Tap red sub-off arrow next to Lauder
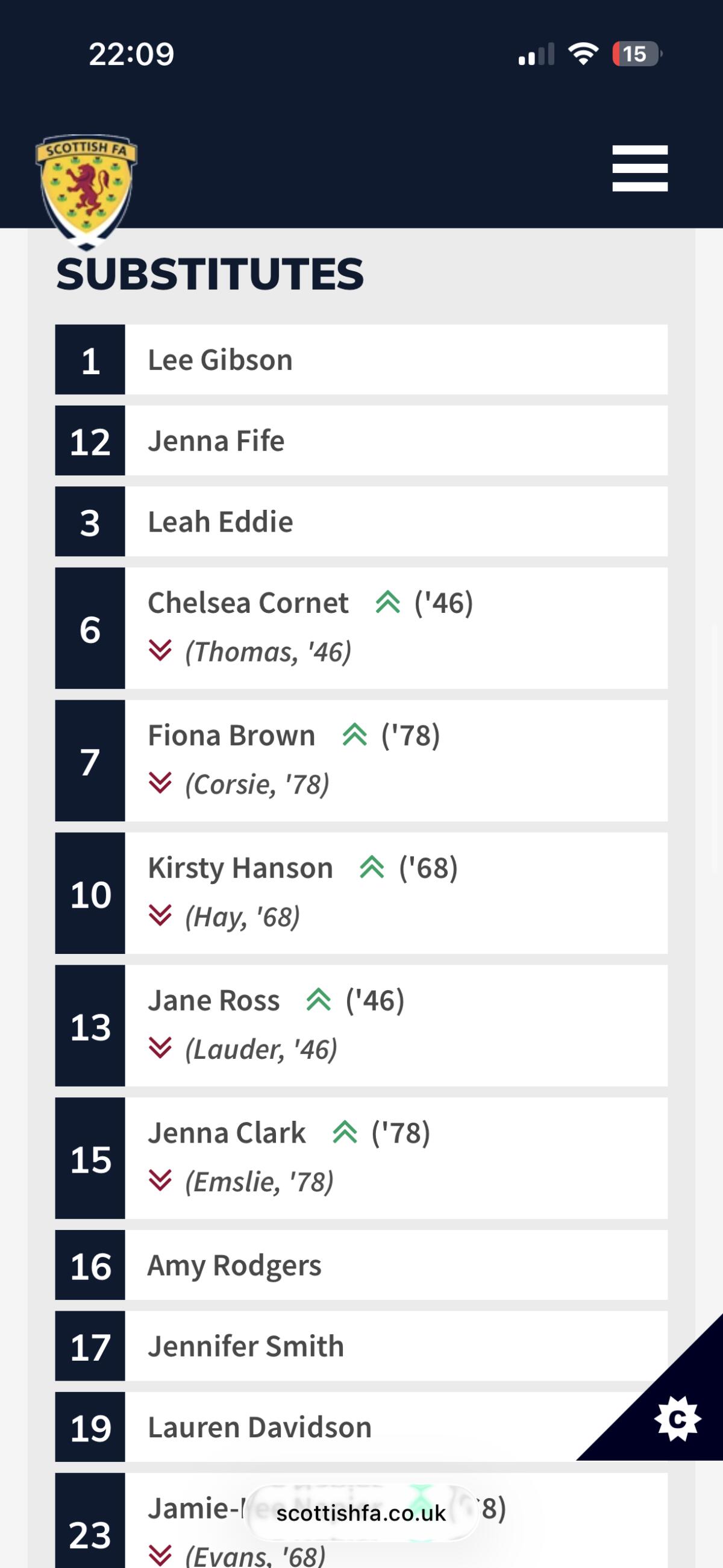The height and width of the screenshot is (1568, 723). (160, 1048)
